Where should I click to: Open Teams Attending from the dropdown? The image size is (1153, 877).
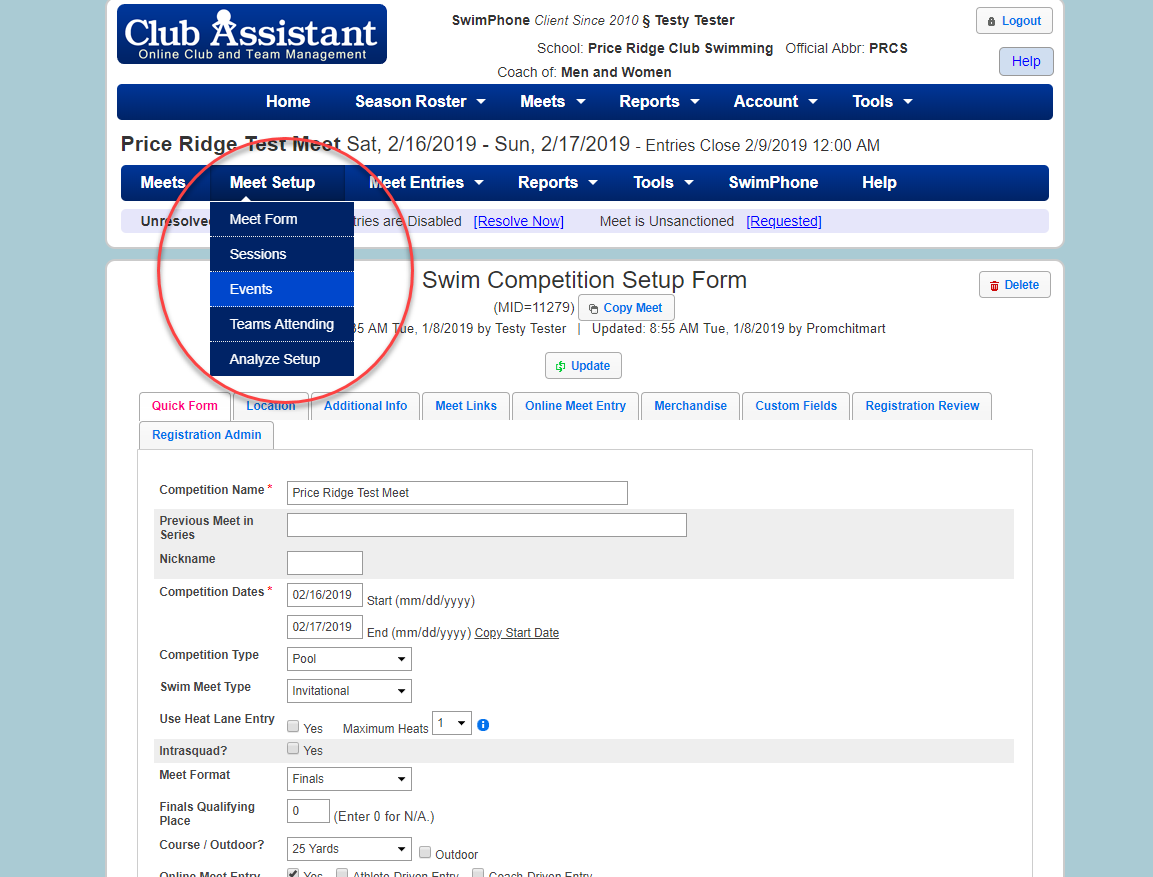coord(282,324)
